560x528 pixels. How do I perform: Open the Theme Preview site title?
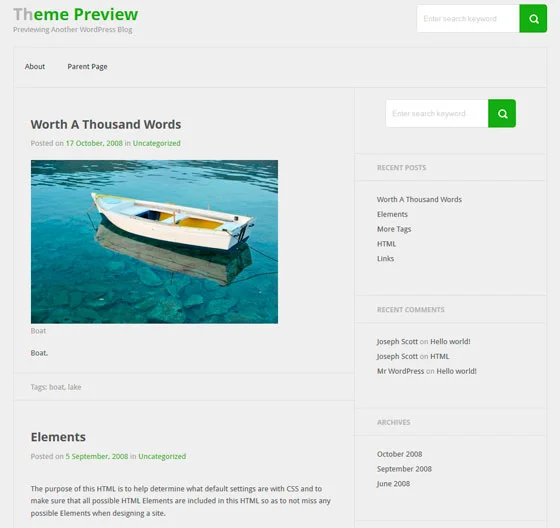coord(75,14)
